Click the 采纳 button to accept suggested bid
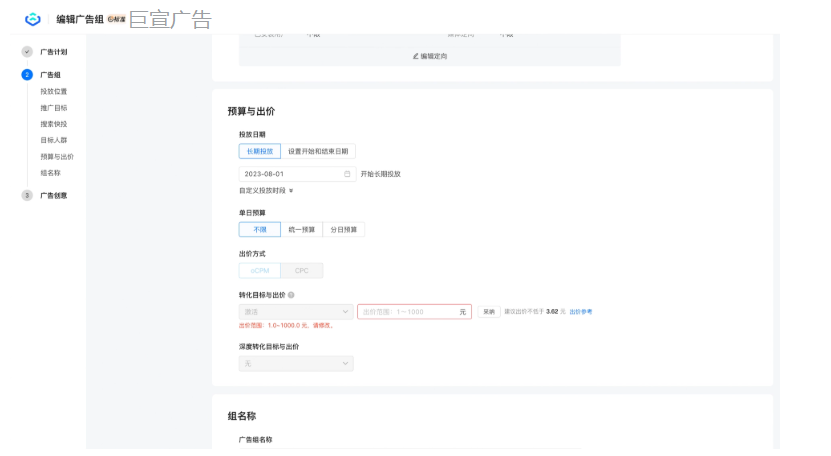The width and height of the screenshot is (831, 456). tap(489, 312)
